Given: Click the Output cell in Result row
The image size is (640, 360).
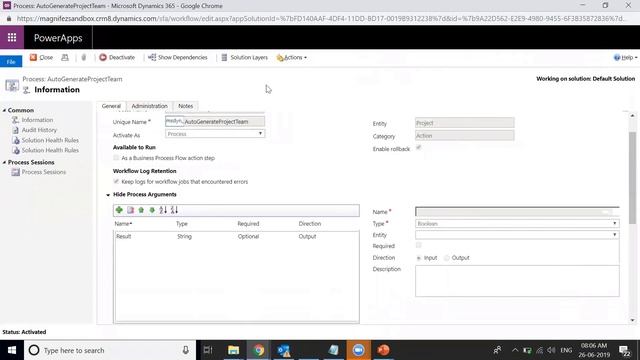Looking at the screenshot, I should (x=307, y=236).
